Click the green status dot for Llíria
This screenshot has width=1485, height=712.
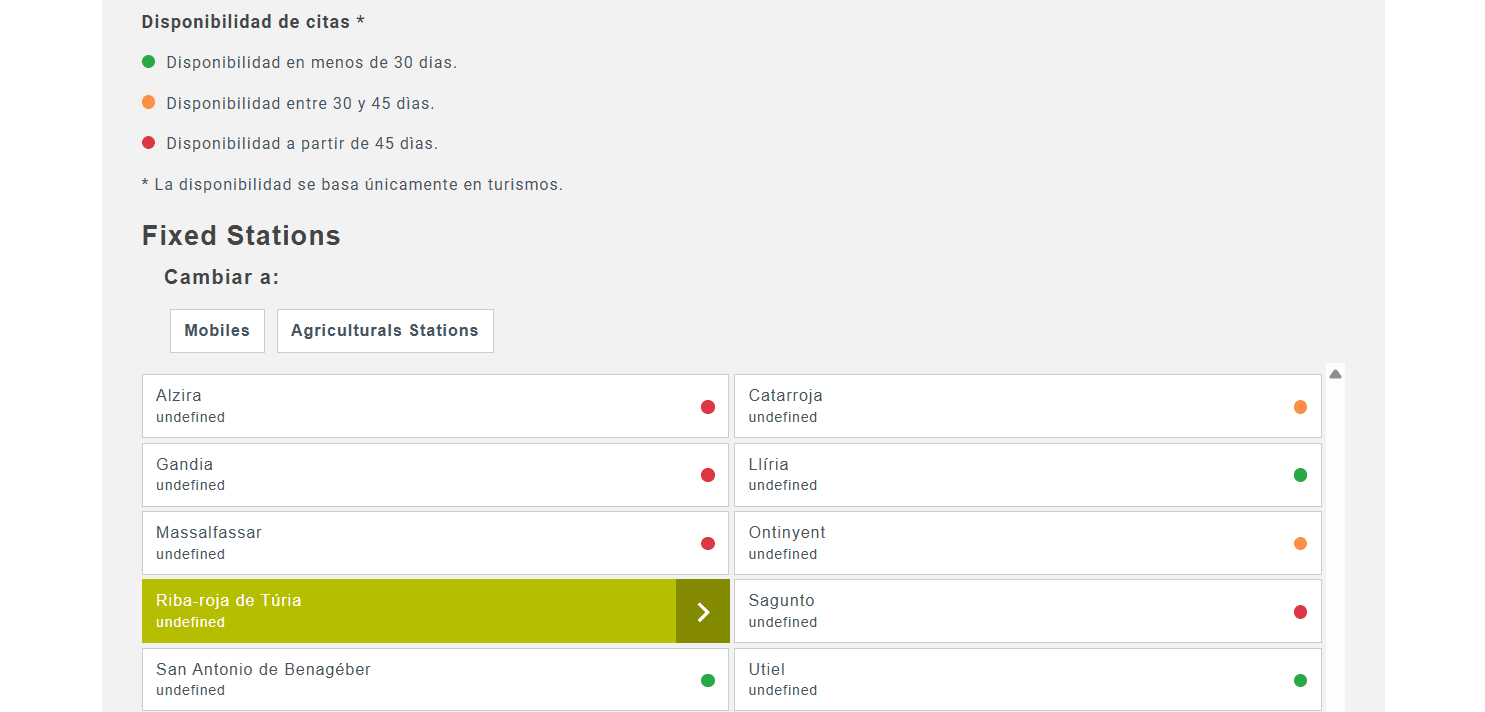click(1300, 475)
